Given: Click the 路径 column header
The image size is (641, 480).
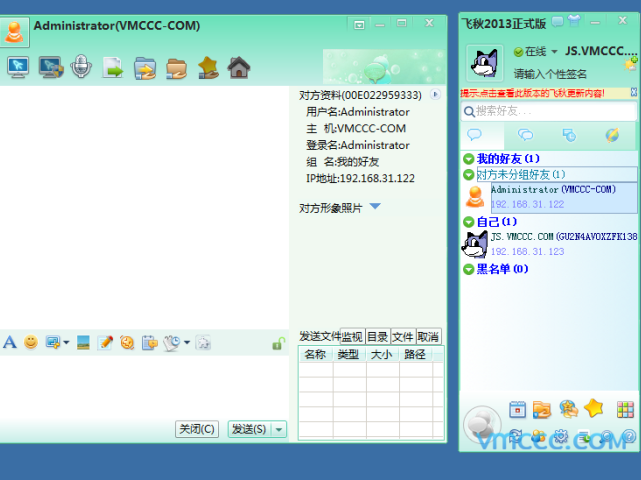Looking at the screenshot, I should (415, 354).
